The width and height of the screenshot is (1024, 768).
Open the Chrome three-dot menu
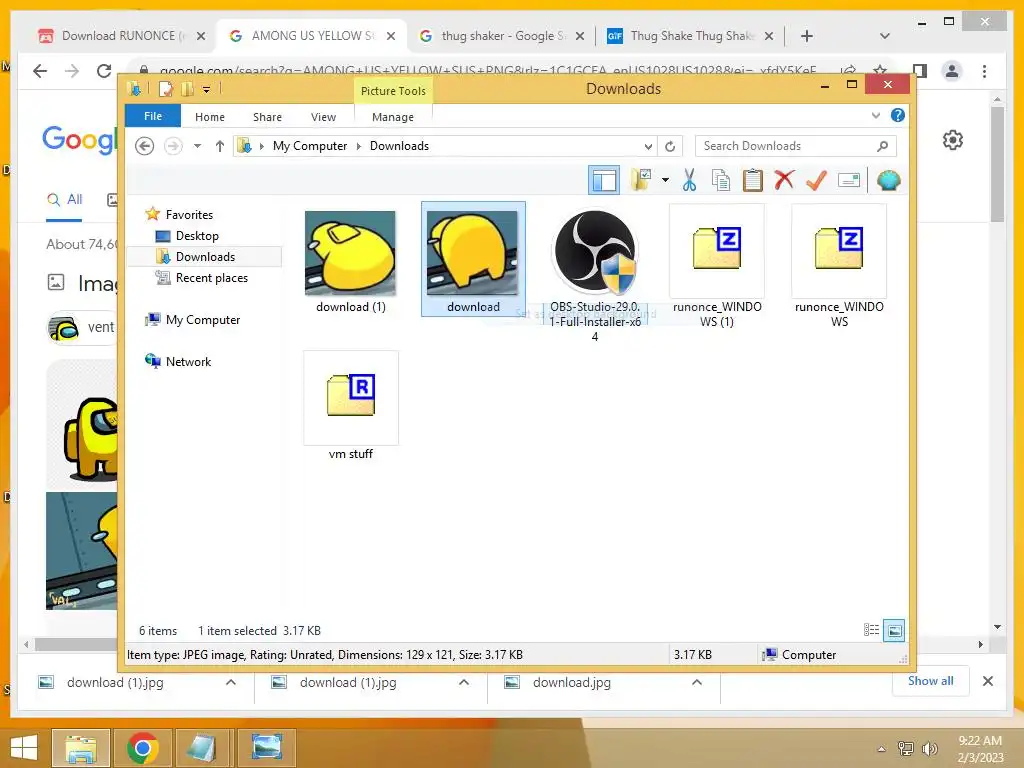[x=984, y=71]
